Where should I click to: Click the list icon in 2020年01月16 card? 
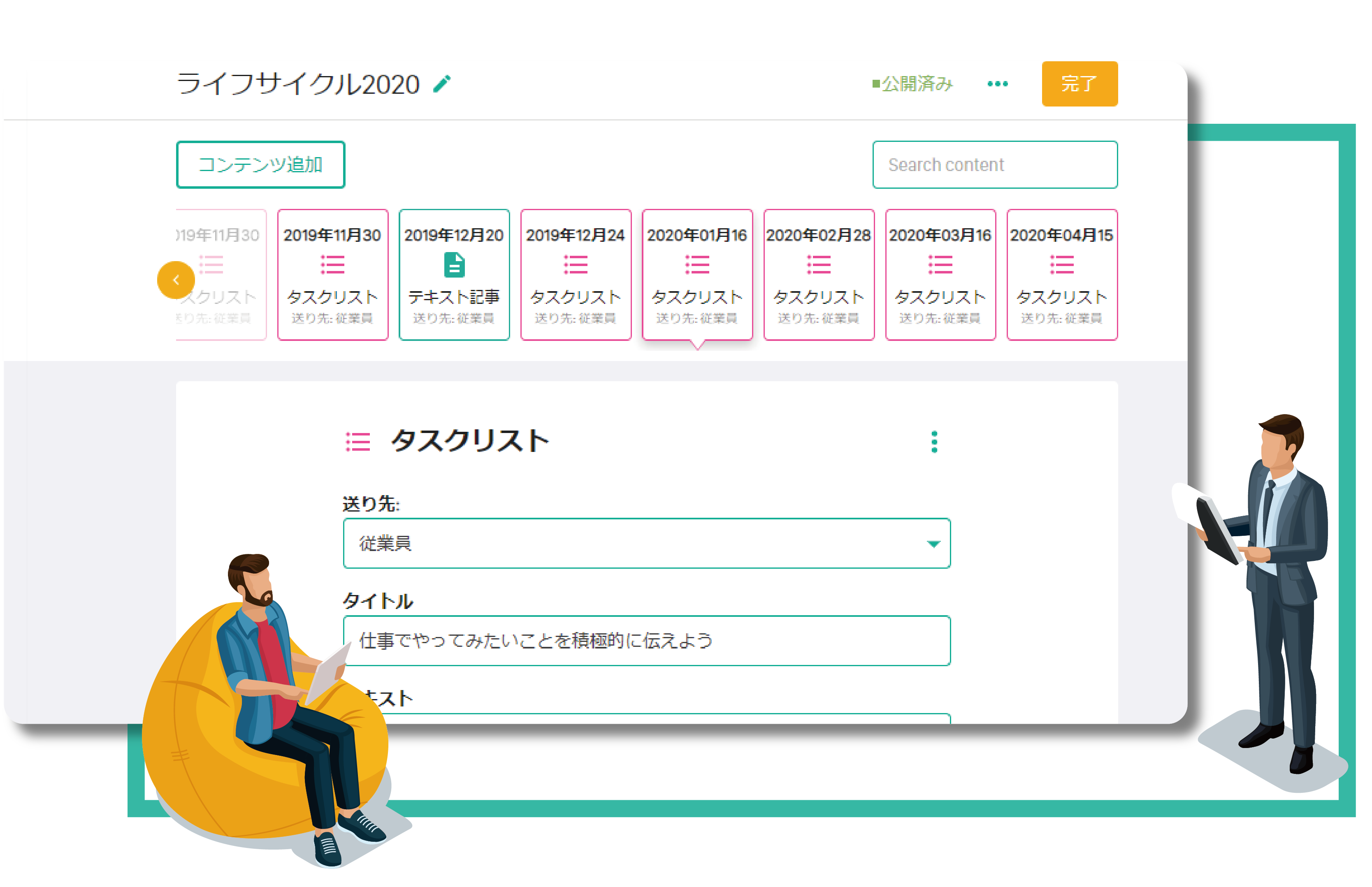(x=696, y=265)
